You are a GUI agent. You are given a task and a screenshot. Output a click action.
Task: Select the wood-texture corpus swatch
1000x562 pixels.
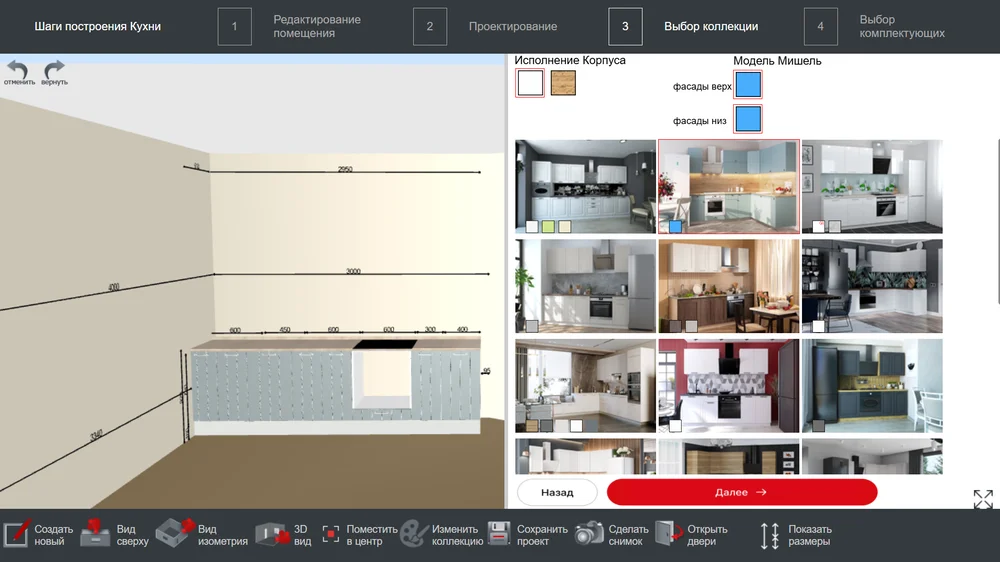tap(563, 83)
